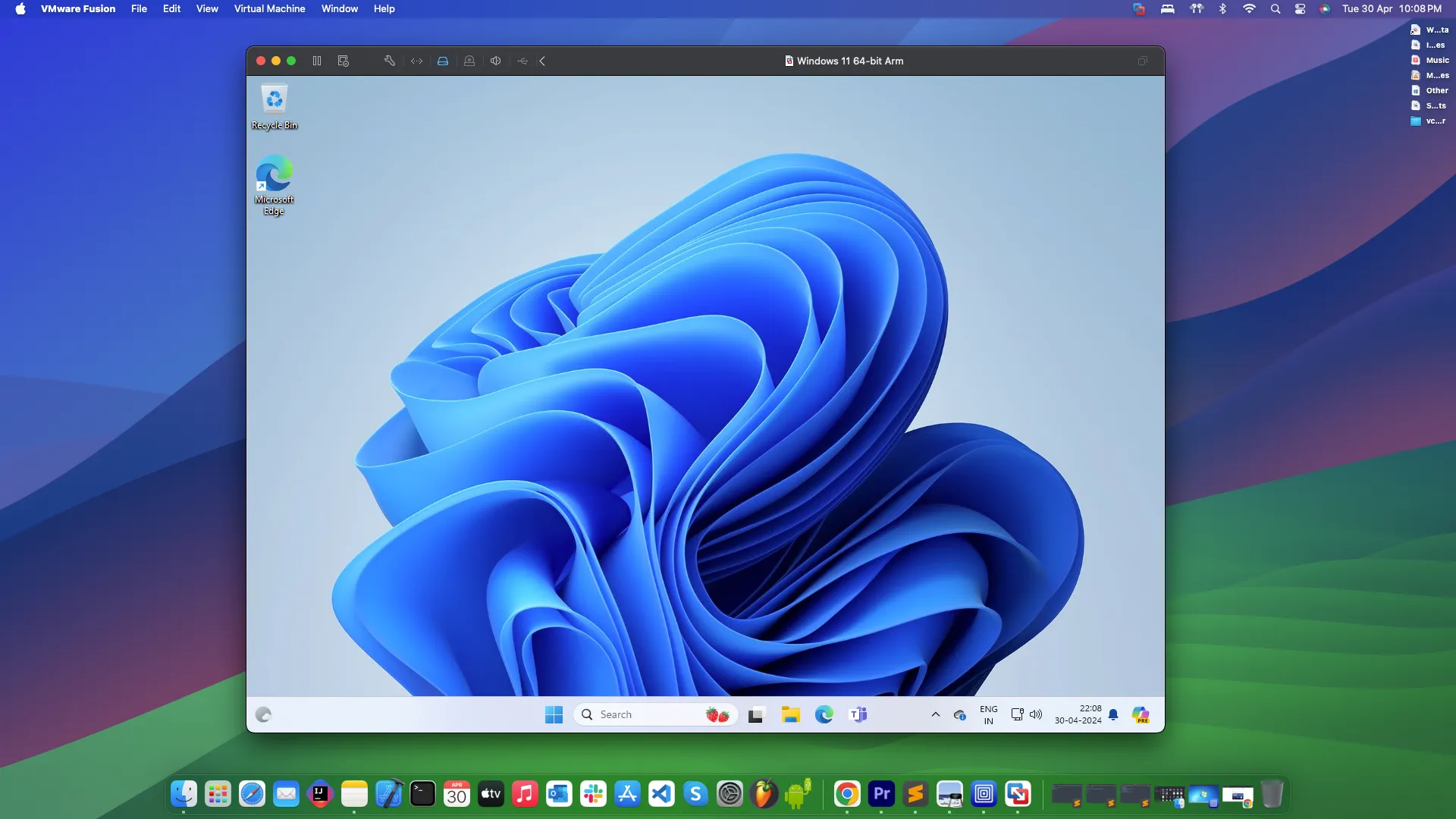Viewport: 1456px width, 819px height.
Task: Click the network adapter arrows icon
Action: point(416,61)
